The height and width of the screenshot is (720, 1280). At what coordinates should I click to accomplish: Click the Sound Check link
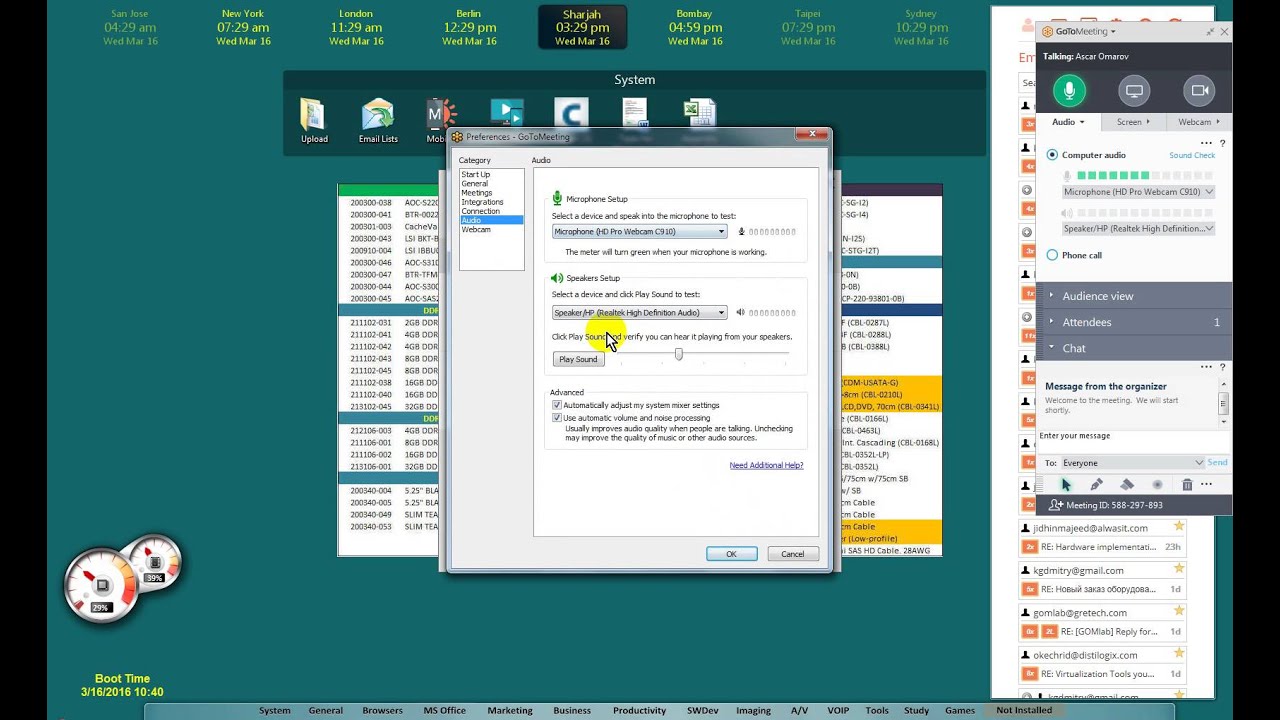coord(1192,156)
